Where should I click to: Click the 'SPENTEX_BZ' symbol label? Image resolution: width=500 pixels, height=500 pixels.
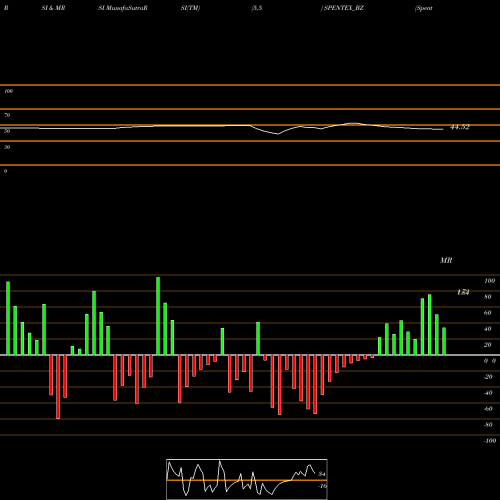point(344,8)
